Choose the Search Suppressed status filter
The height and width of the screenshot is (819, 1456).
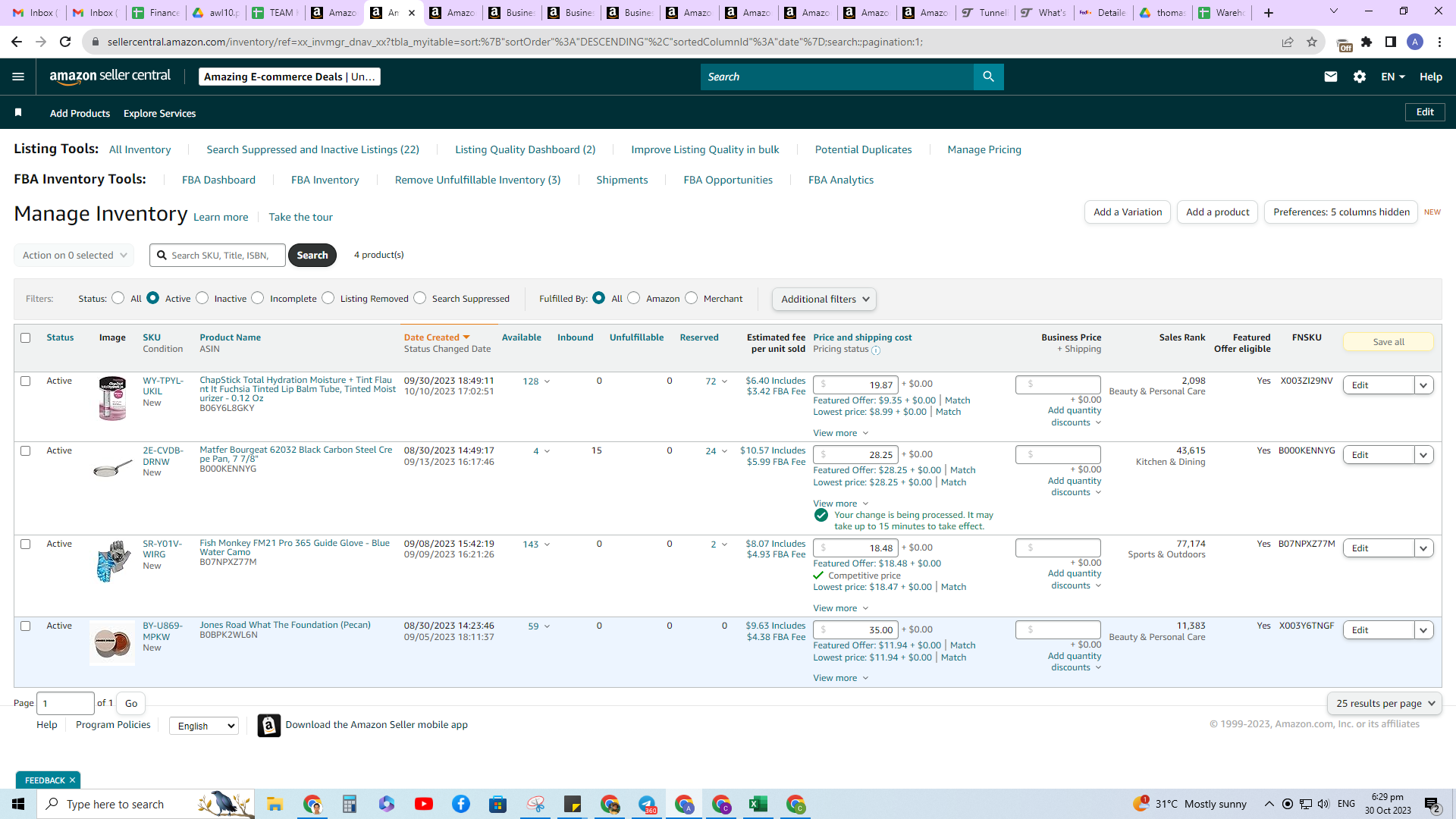point(420,298)
